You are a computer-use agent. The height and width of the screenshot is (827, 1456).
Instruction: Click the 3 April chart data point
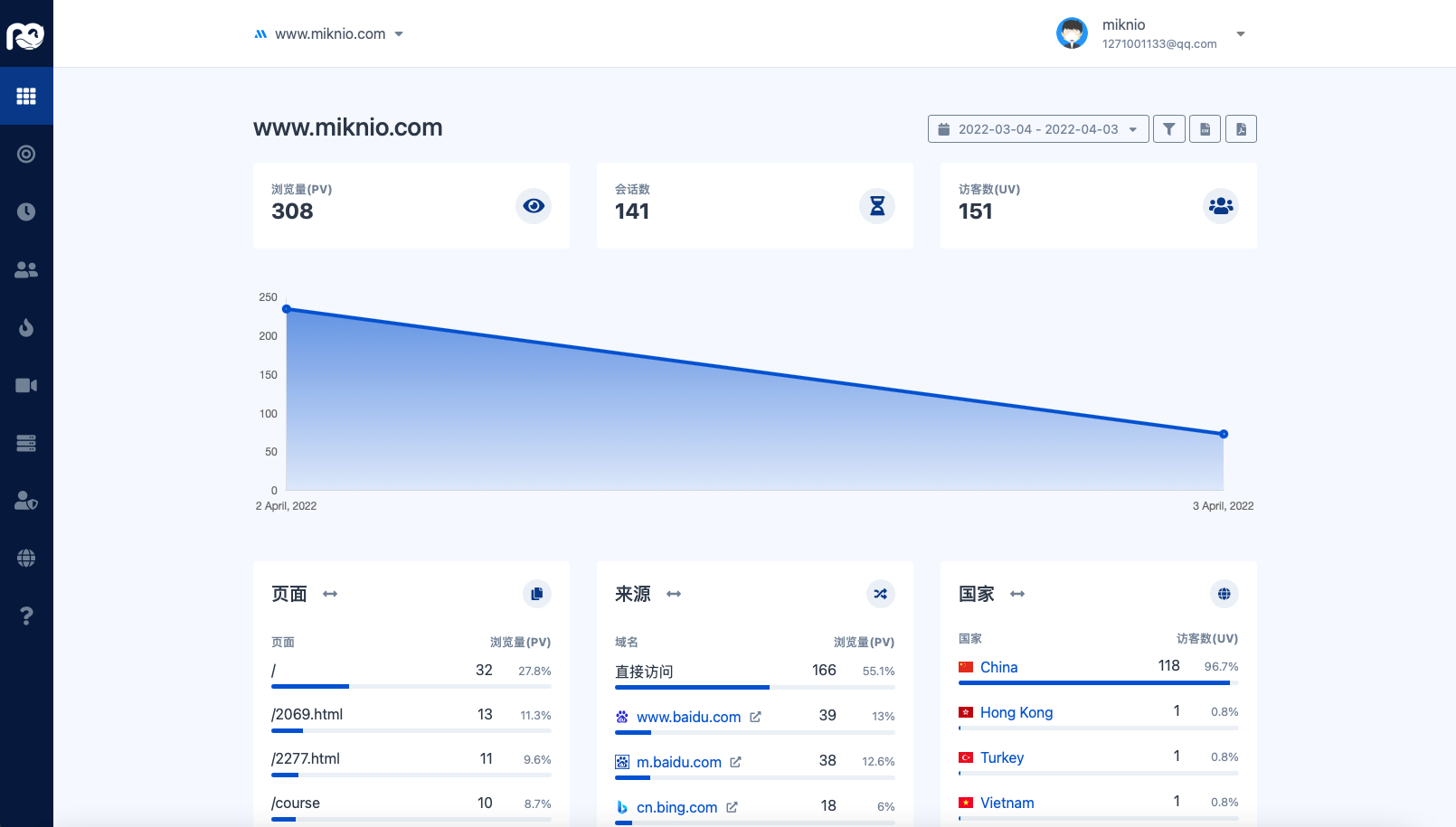[1224, 434]
